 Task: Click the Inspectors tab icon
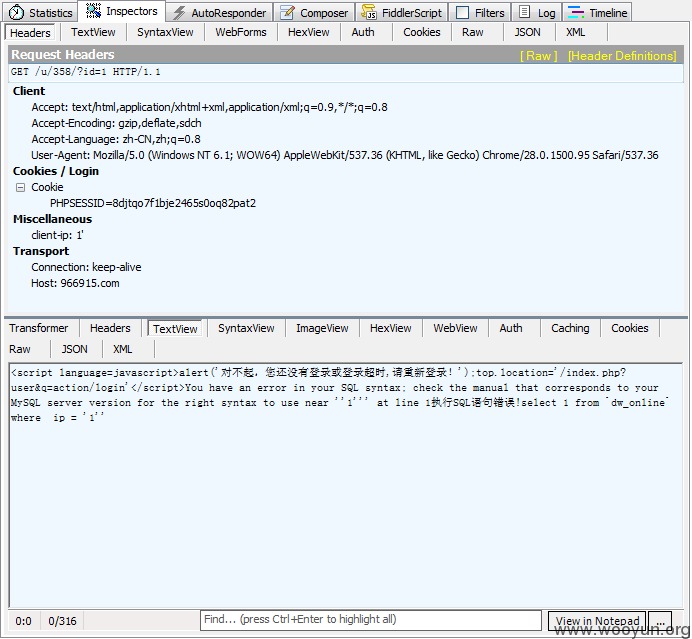click(x=93, y=11)
